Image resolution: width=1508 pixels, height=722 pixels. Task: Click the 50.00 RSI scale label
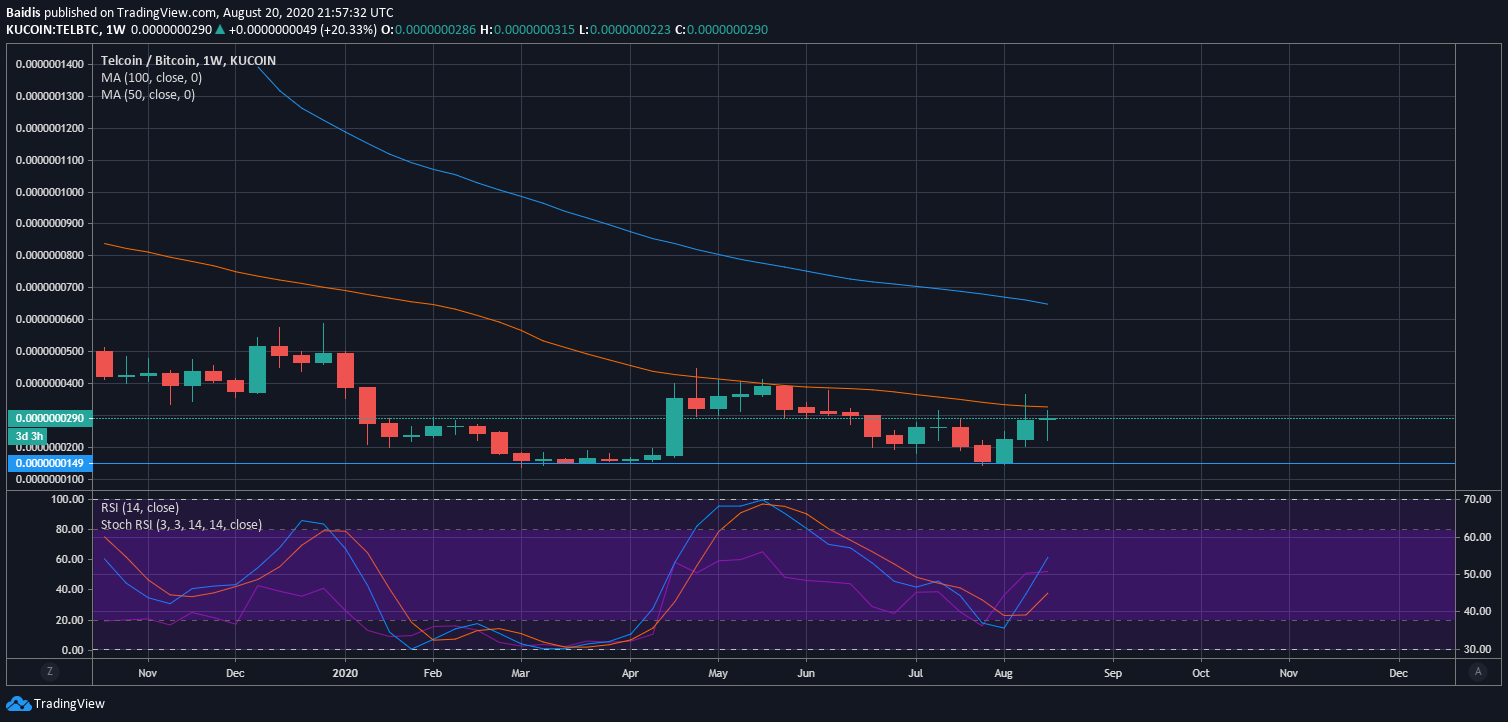1477,575
